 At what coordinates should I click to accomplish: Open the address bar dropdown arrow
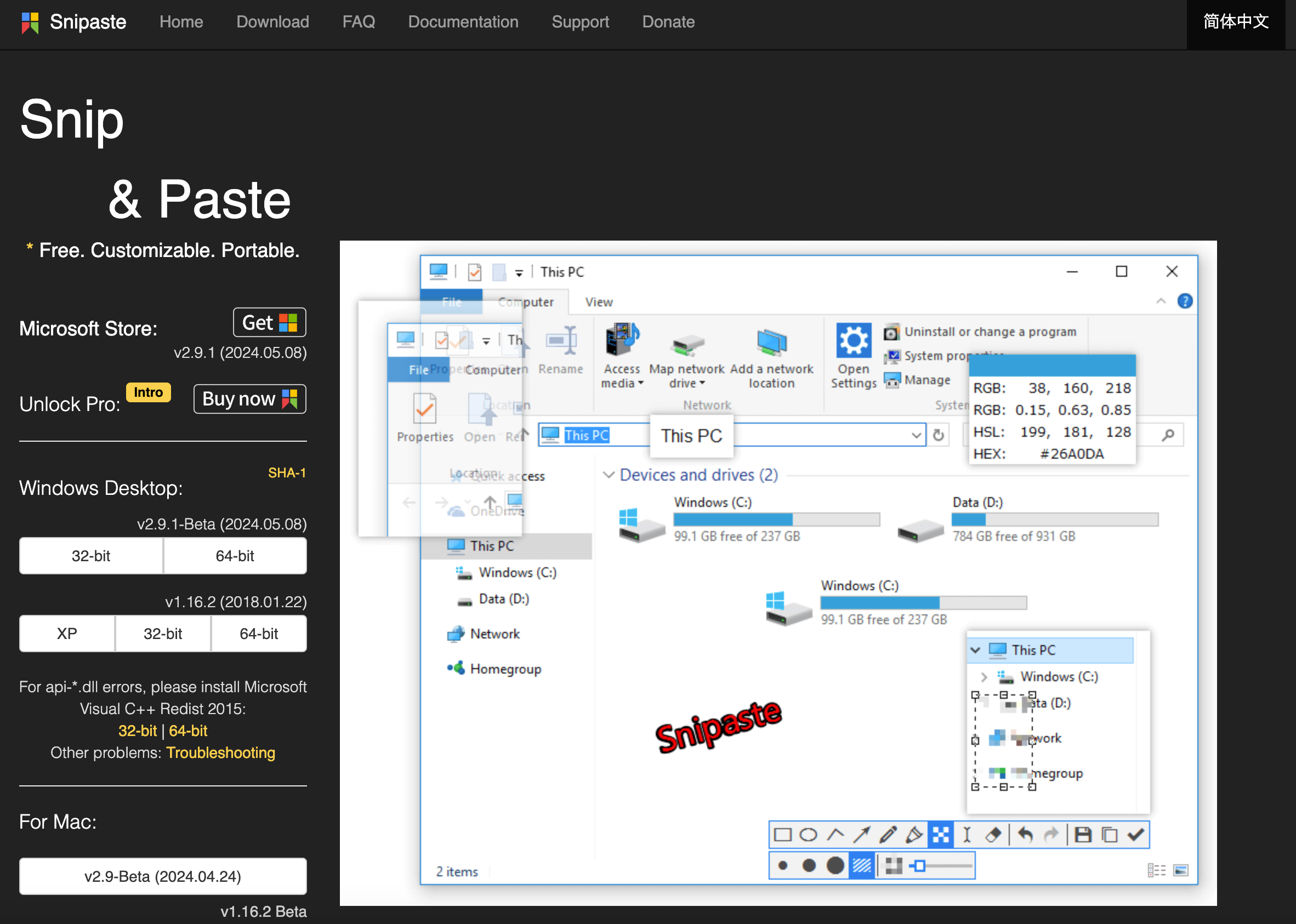click(x=917, y=435)
